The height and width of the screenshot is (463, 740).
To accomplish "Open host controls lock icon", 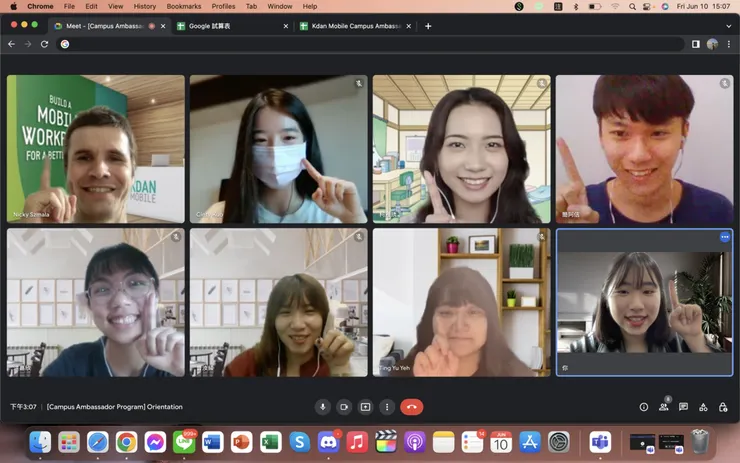I will (723, 407).
